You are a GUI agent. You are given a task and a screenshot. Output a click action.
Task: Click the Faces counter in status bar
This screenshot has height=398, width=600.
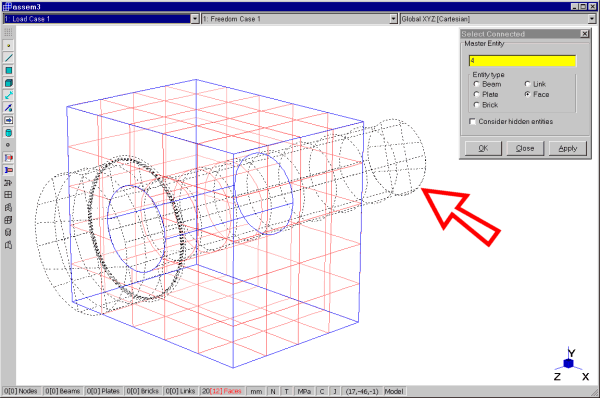[x=222, y=391]
